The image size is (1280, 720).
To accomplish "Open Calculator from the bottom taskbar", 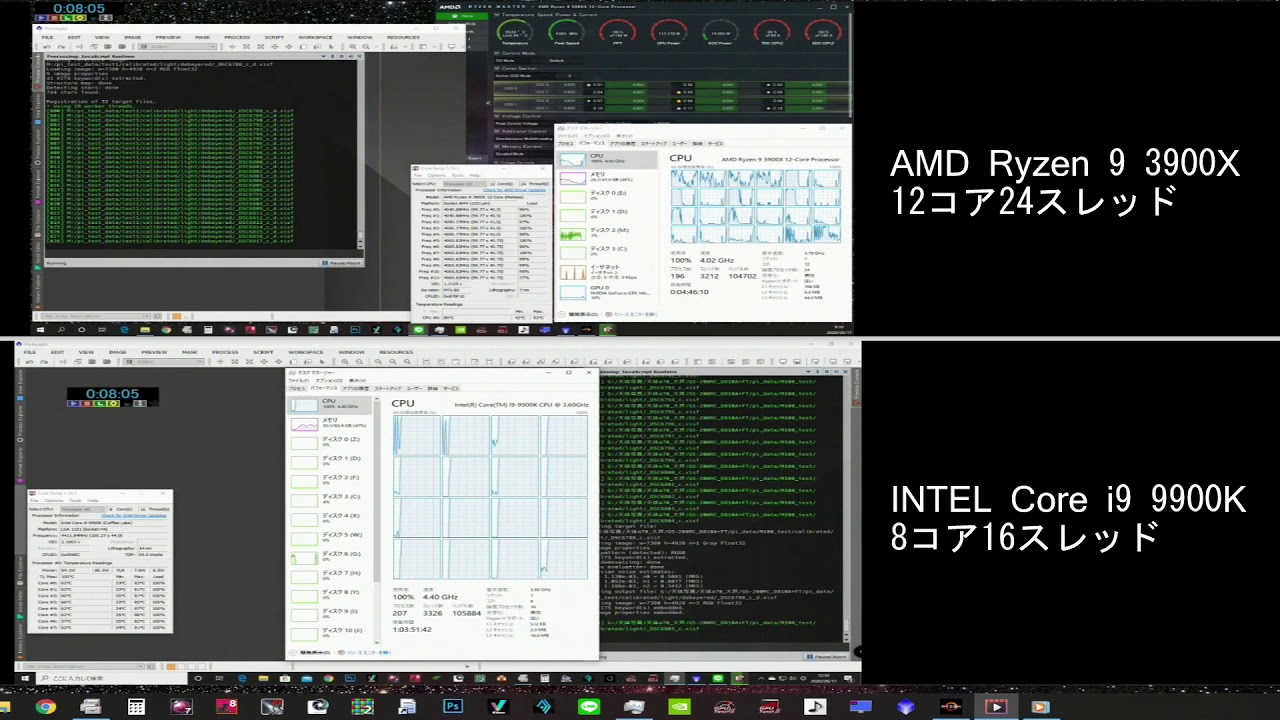I will pos(136,707).
